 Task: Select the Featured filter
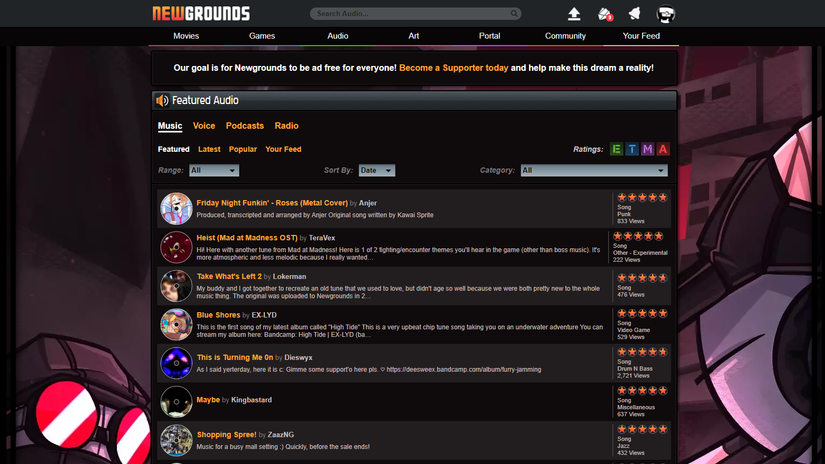(x=174, y=149)
